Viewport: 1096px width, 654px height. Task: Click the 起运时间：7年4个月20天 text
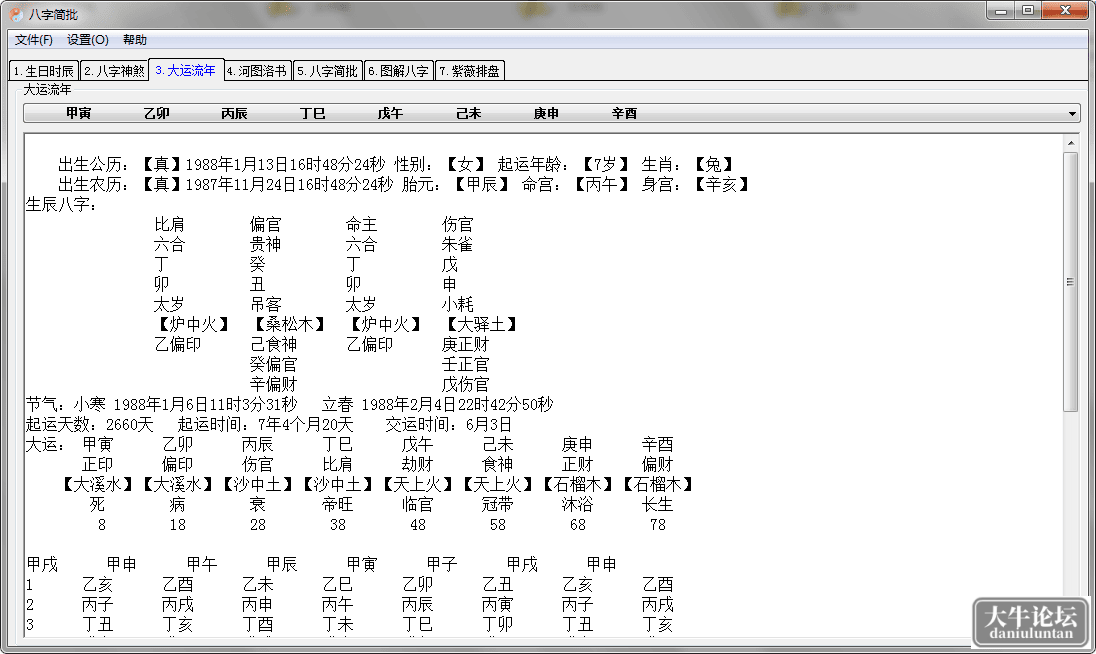click(266, 425)
